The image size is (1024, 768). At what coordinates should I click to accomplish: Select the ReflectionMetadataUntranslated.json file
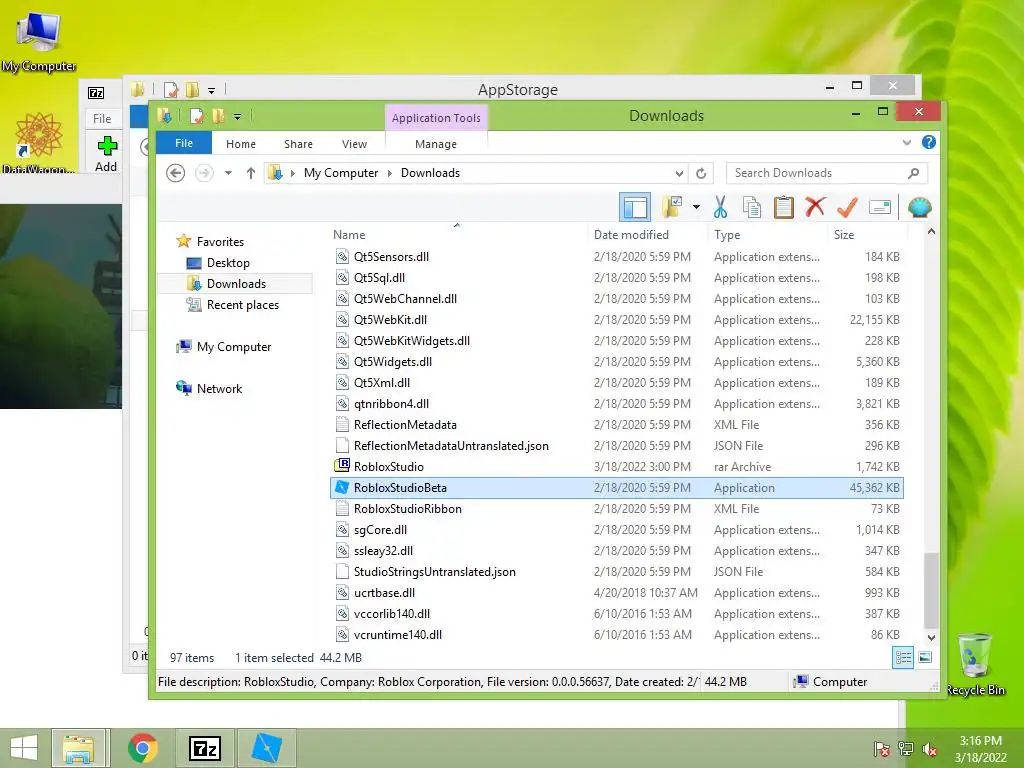[617, 446]
